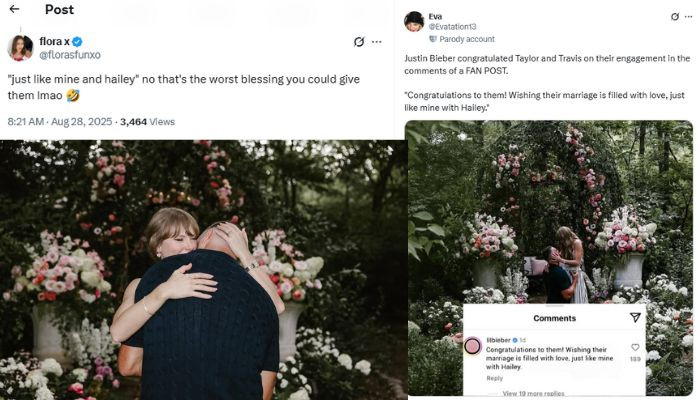The width and height of the screenshot is (700, 400).
Task: Tap the share paper-plane icon in Comments
Action: pos(635,317)
